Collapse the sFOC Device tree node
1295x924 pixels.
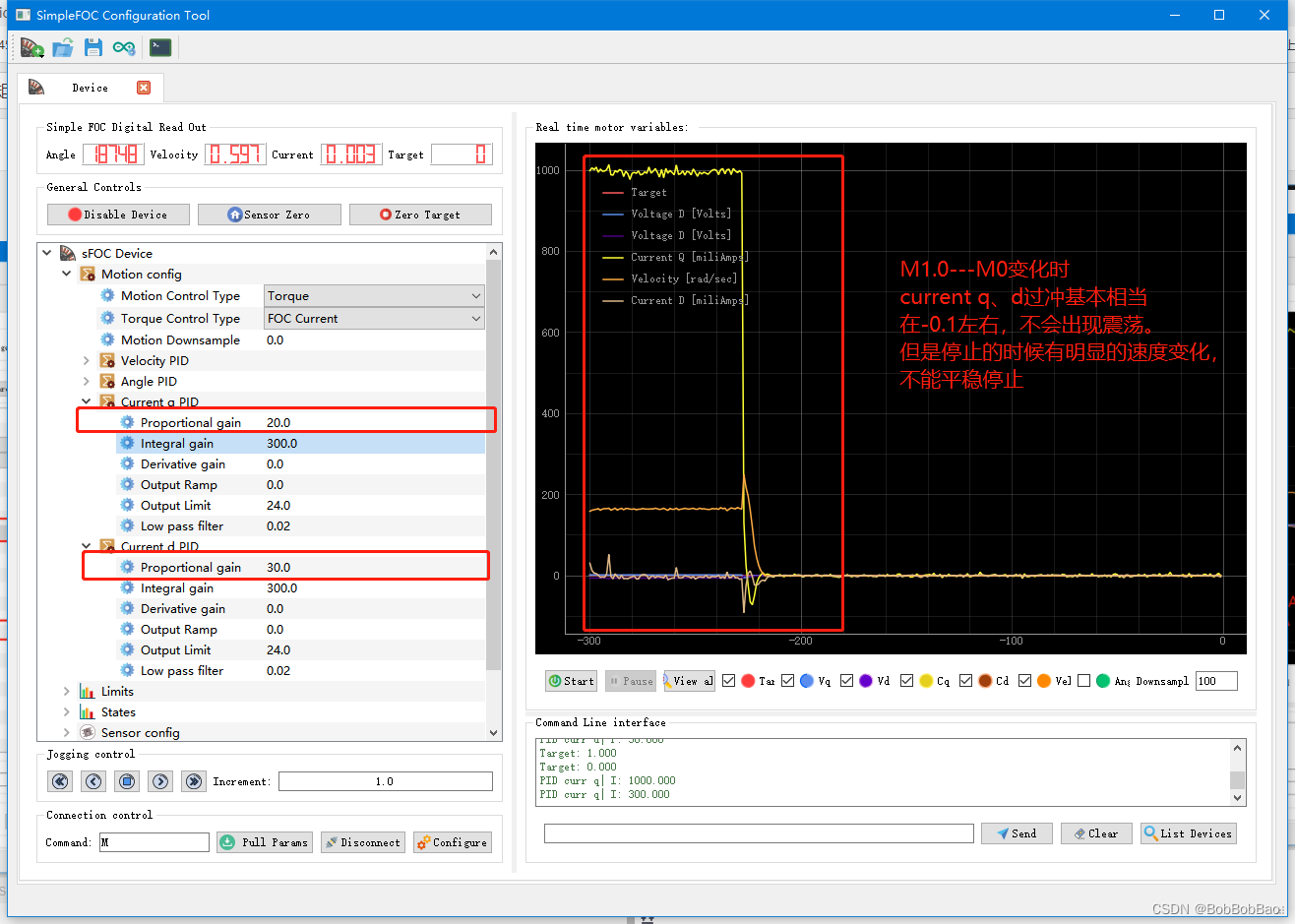pos(46,253)
